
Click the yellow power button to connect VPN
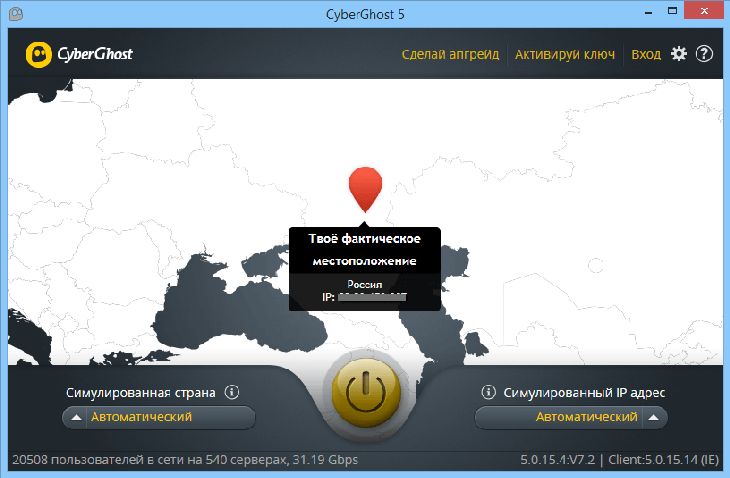pos(366,394)
